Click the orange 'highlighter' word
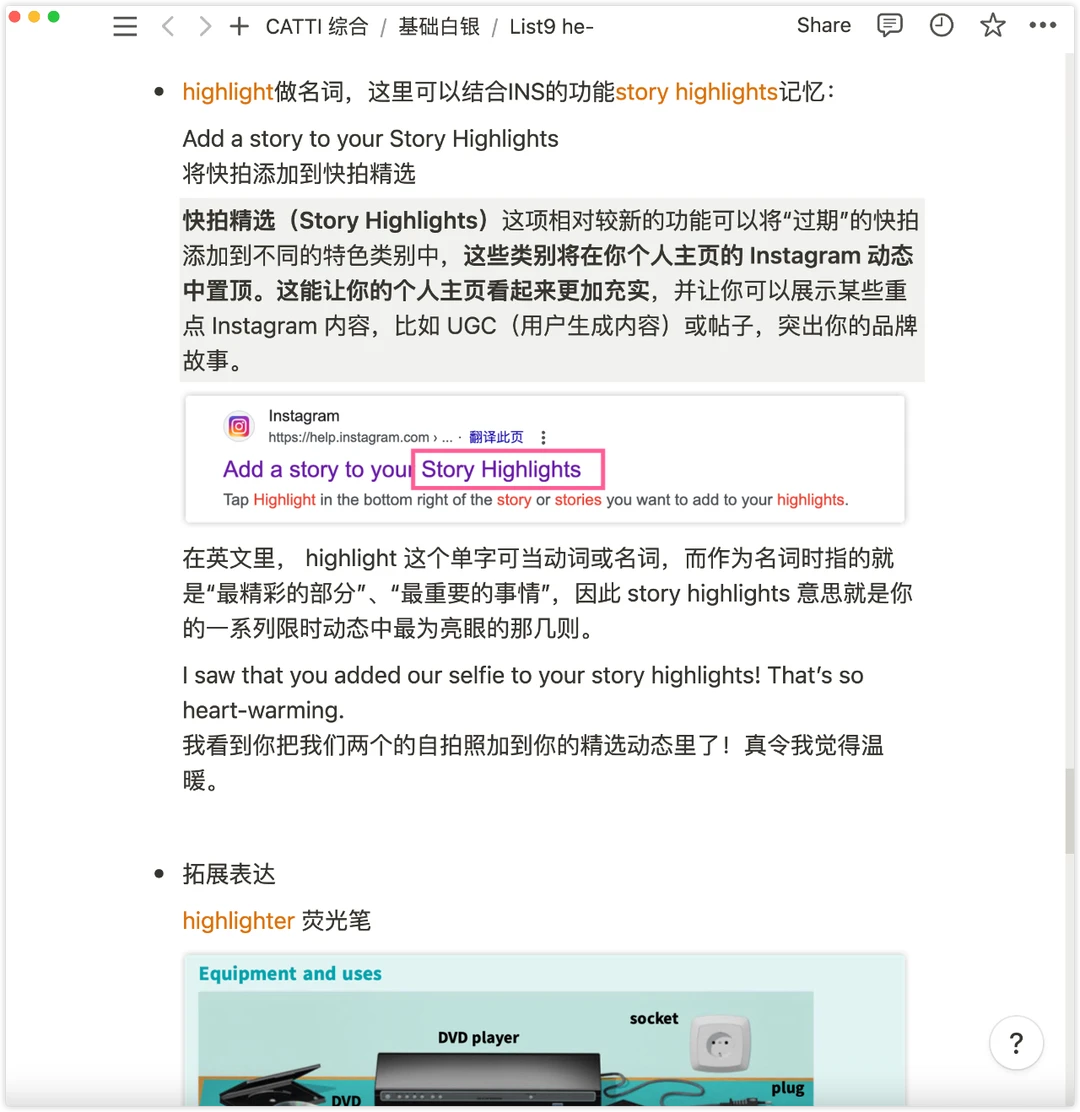This screenshot has width=1080, height=1112. coord(238,921)
